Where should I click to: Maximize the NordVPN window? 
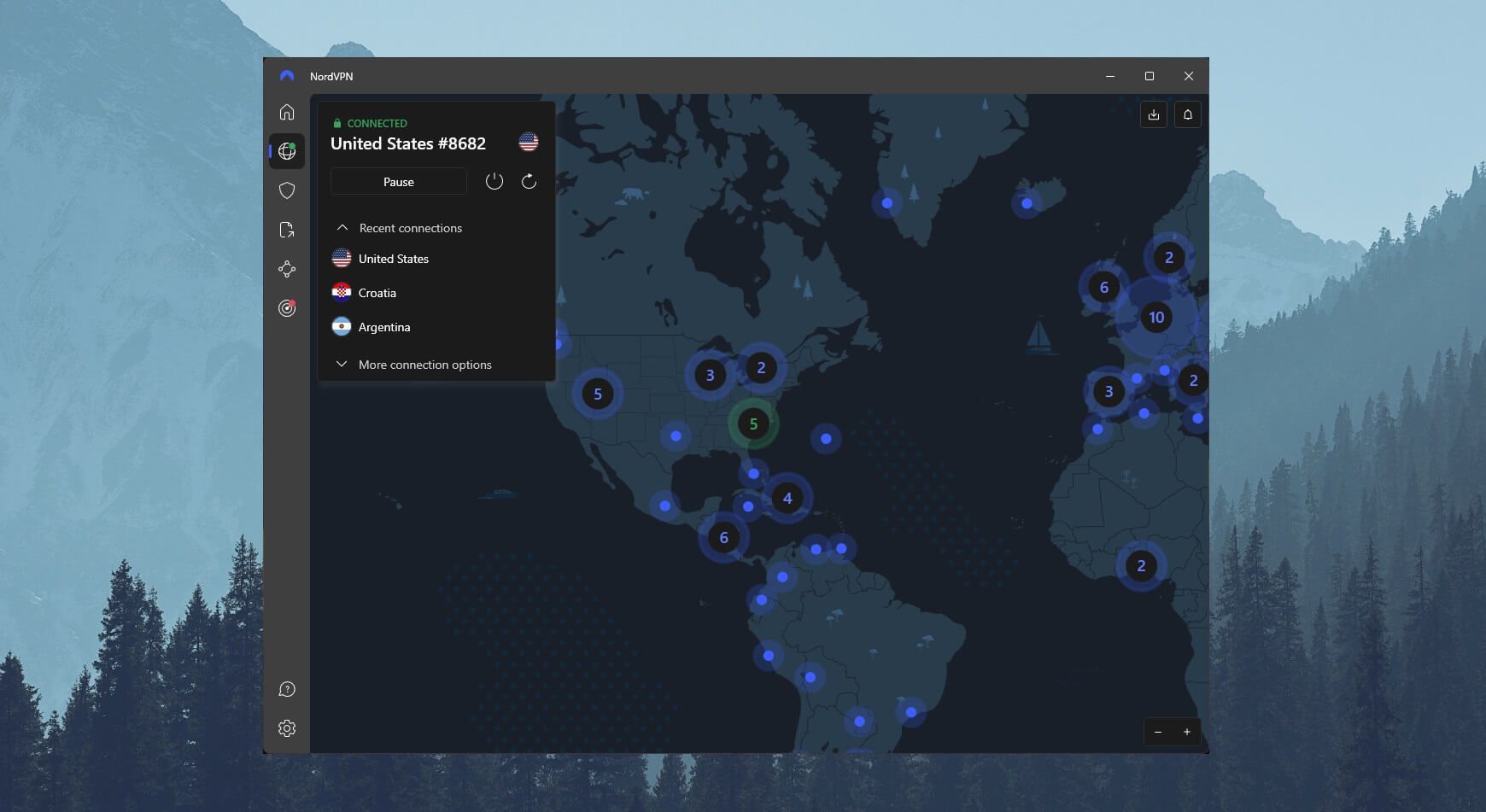1150,76
